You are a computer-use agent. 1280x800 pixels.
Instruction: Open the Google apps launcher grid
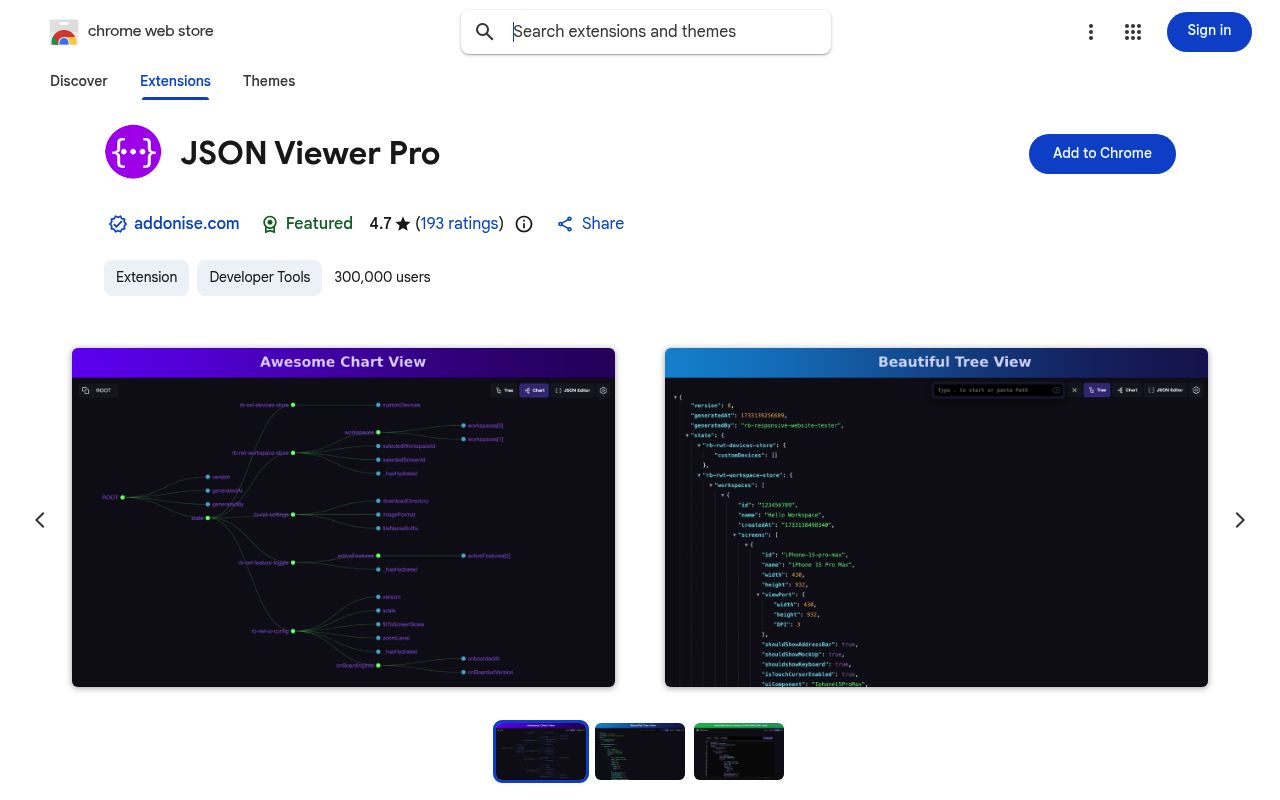(1133, 32)
